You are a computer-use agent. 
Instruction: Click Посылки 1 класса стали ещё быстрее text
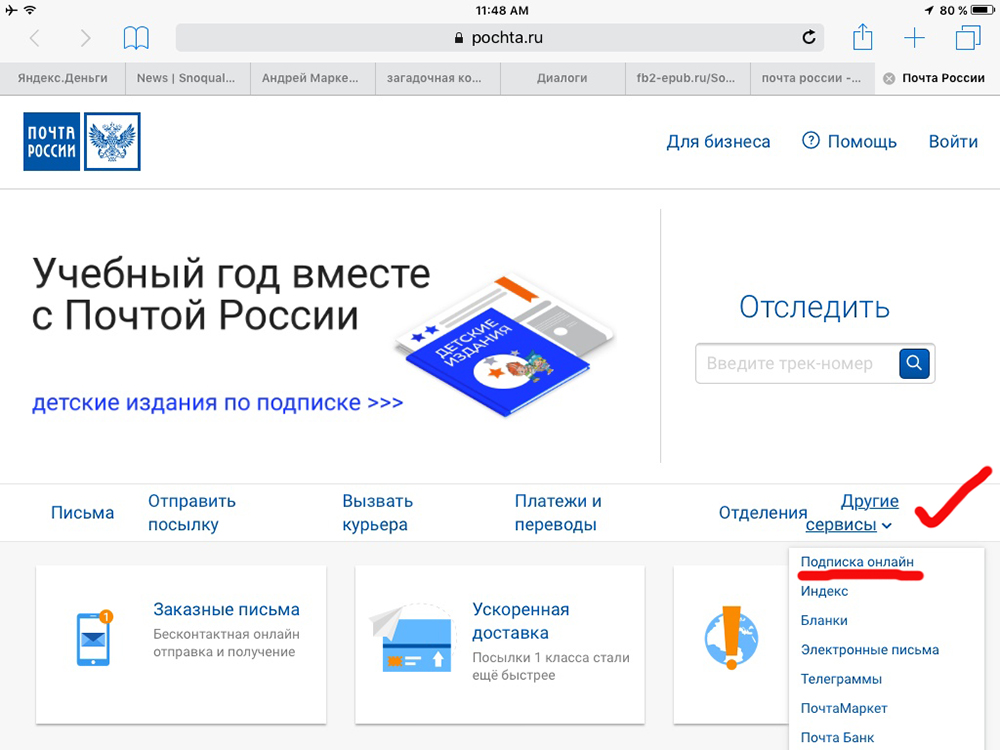(x=551, y=666)
